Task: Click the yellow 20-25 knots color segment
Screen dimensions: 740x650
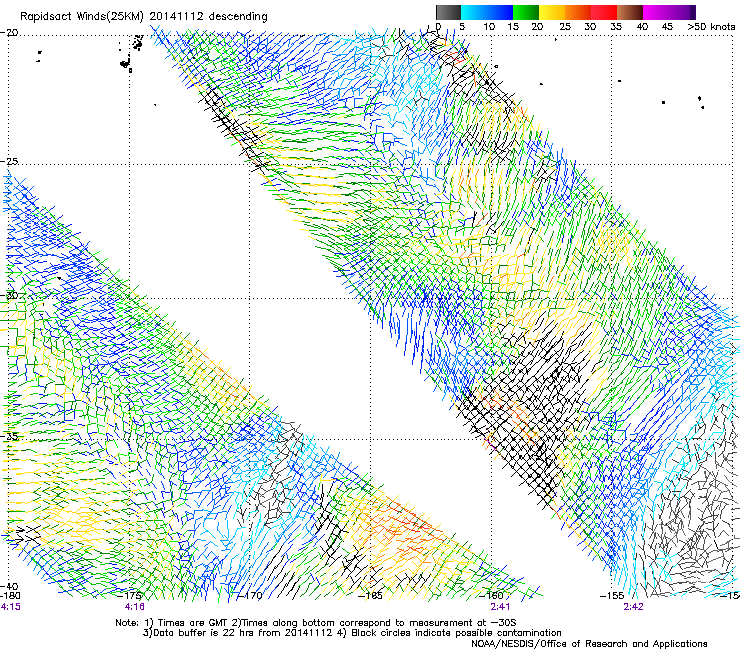Action: pyautogui.click(x=552, y=12)
